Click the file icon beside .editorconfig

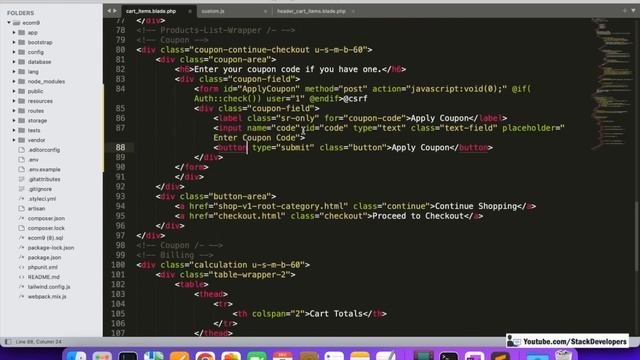(22, 150)
